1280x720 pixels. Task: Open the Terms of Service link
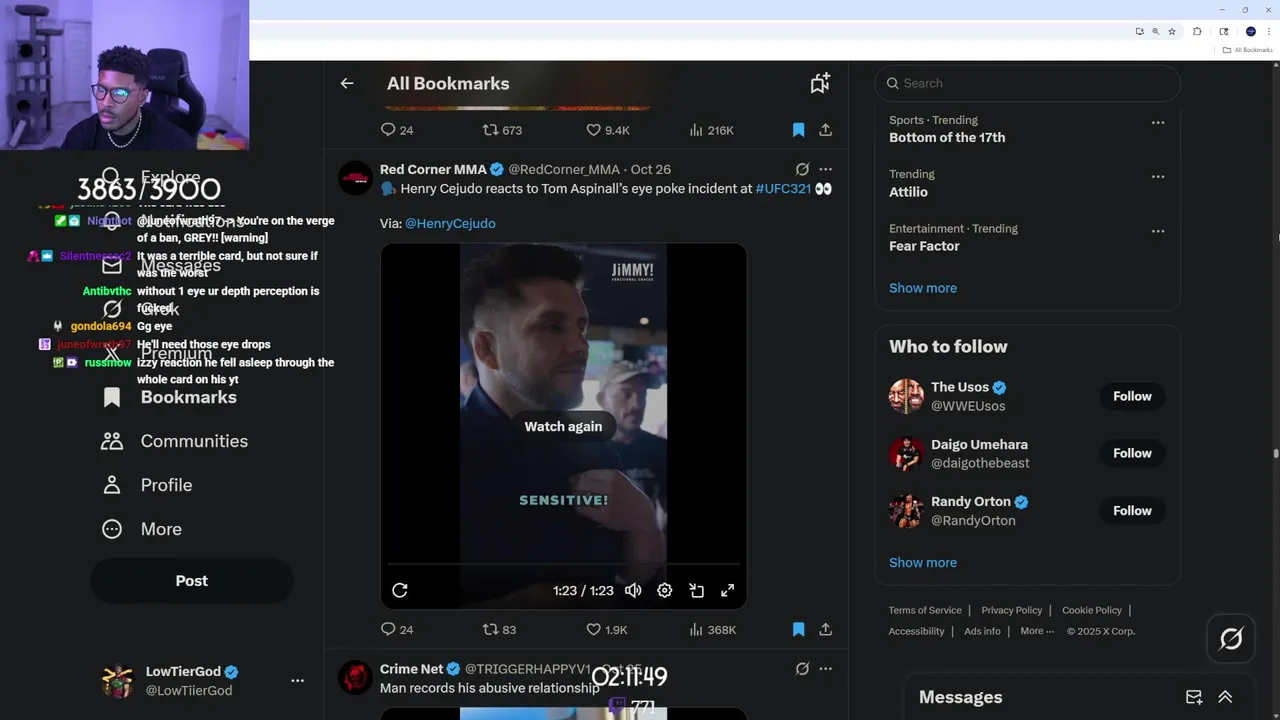click(x=925, y=610)
